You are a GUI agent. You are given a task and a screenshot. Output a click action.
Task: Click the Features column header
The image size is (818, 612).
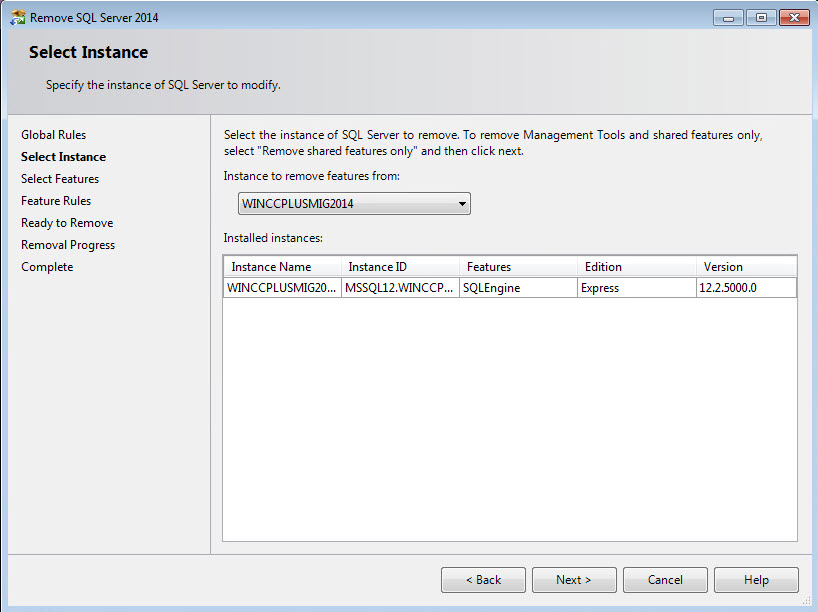coord(519,267)
